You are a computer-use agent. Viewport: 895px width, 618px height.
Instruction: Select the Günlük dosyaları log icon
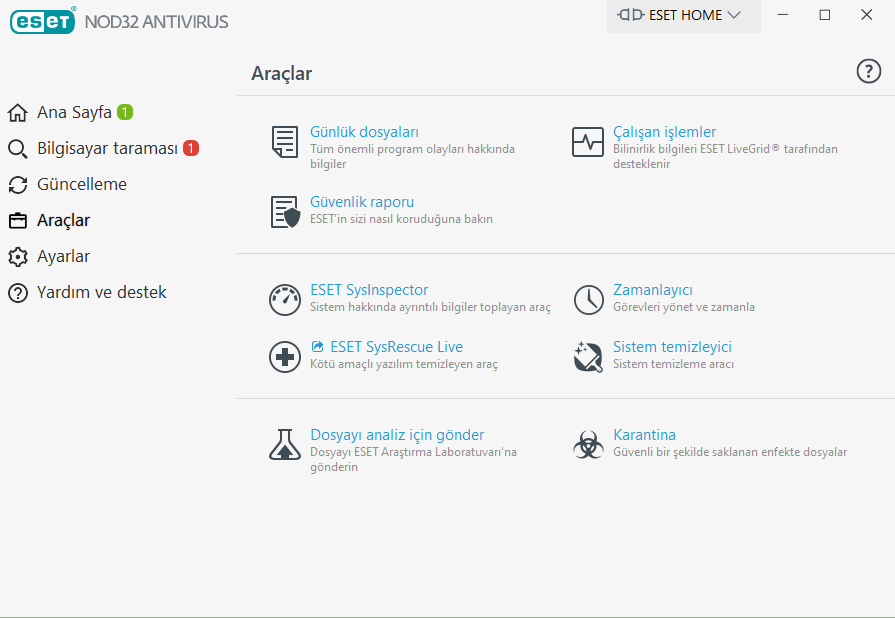[284, 141]
